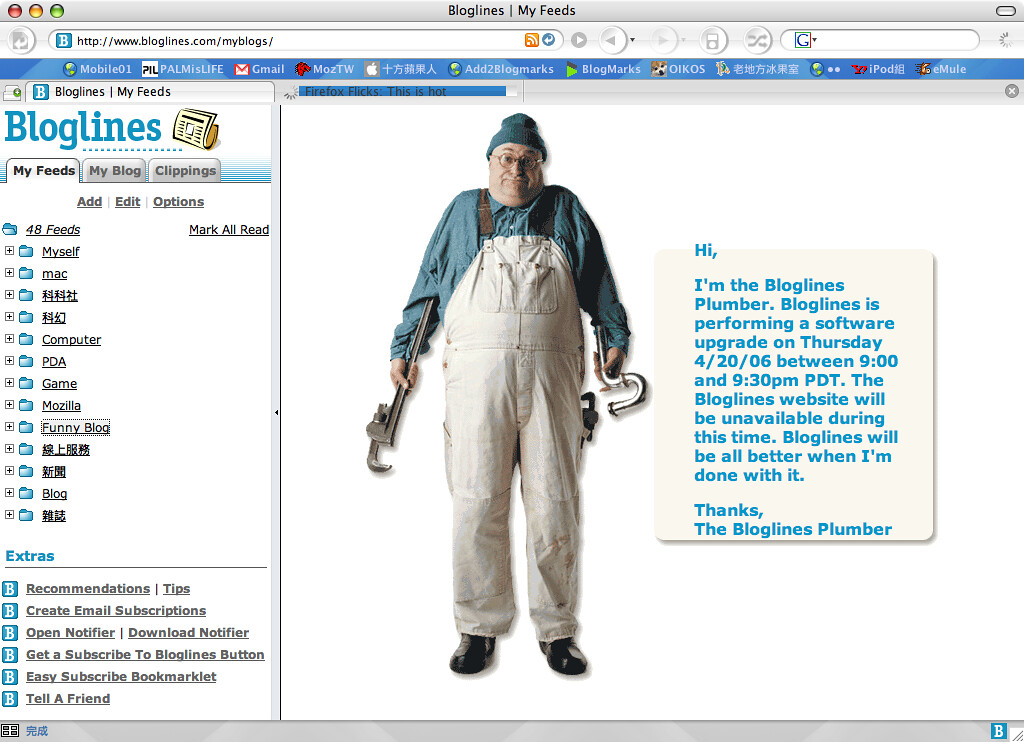The image size is (1024, 742).
Task: Expand the Myself feed folder
Action: [10, 251]
